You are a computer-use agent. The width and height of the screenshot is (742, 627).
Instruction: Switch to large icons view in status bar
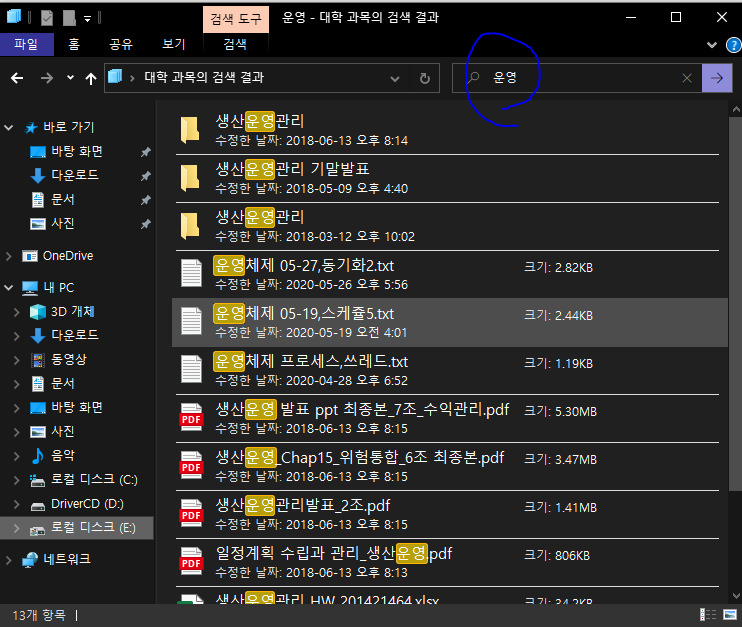(730, 615)
